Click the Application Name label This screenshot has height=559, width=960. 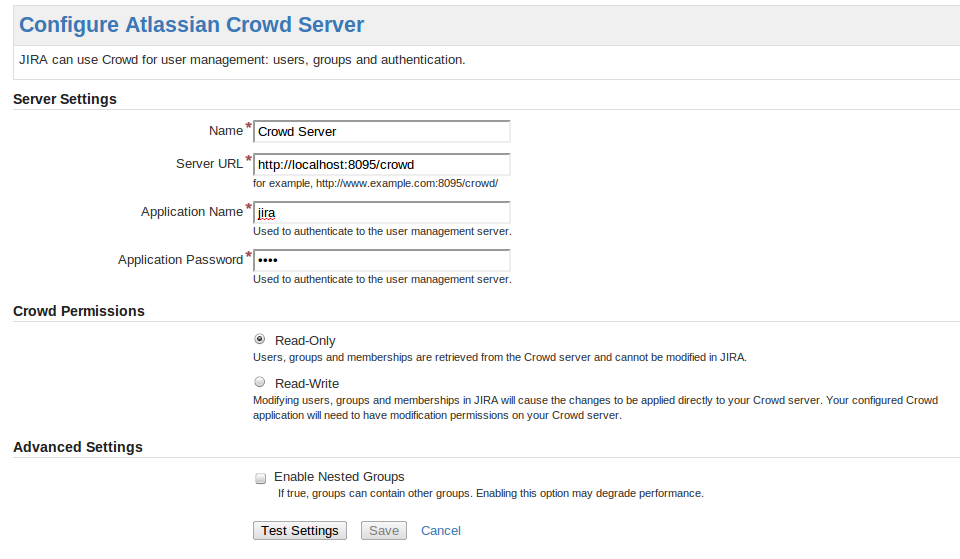click(x=192, y=211)
